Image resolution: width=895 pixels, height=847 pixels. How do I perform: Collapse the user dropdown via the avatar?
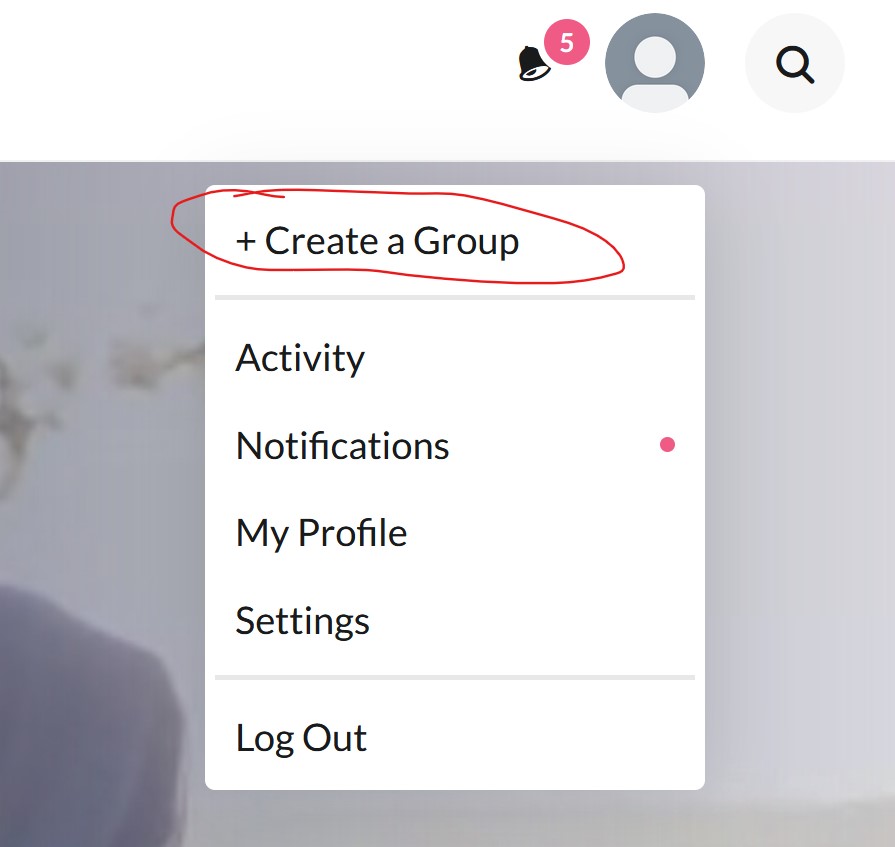coord(655,63)
